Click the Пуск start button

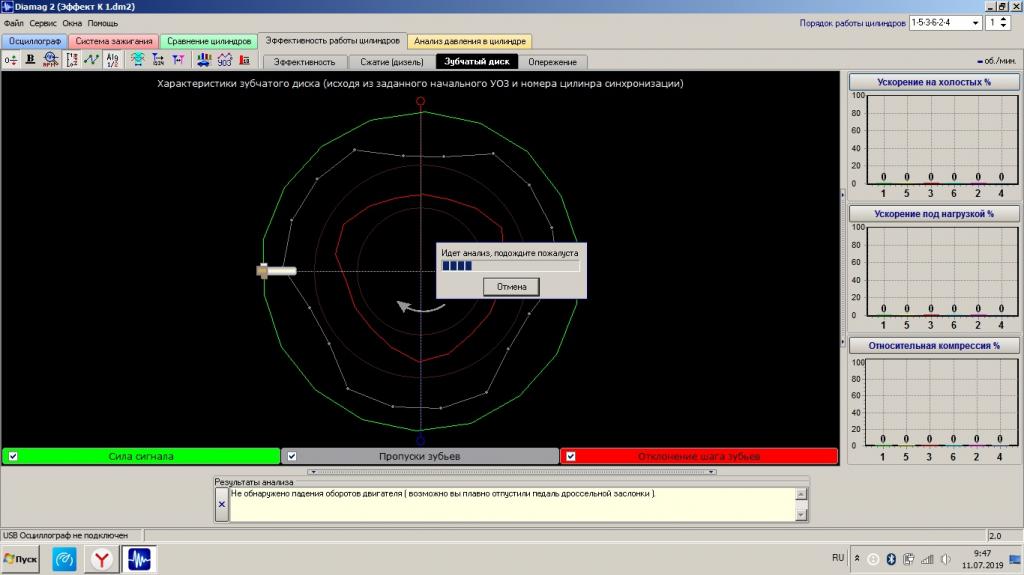[x=21, y=559]
